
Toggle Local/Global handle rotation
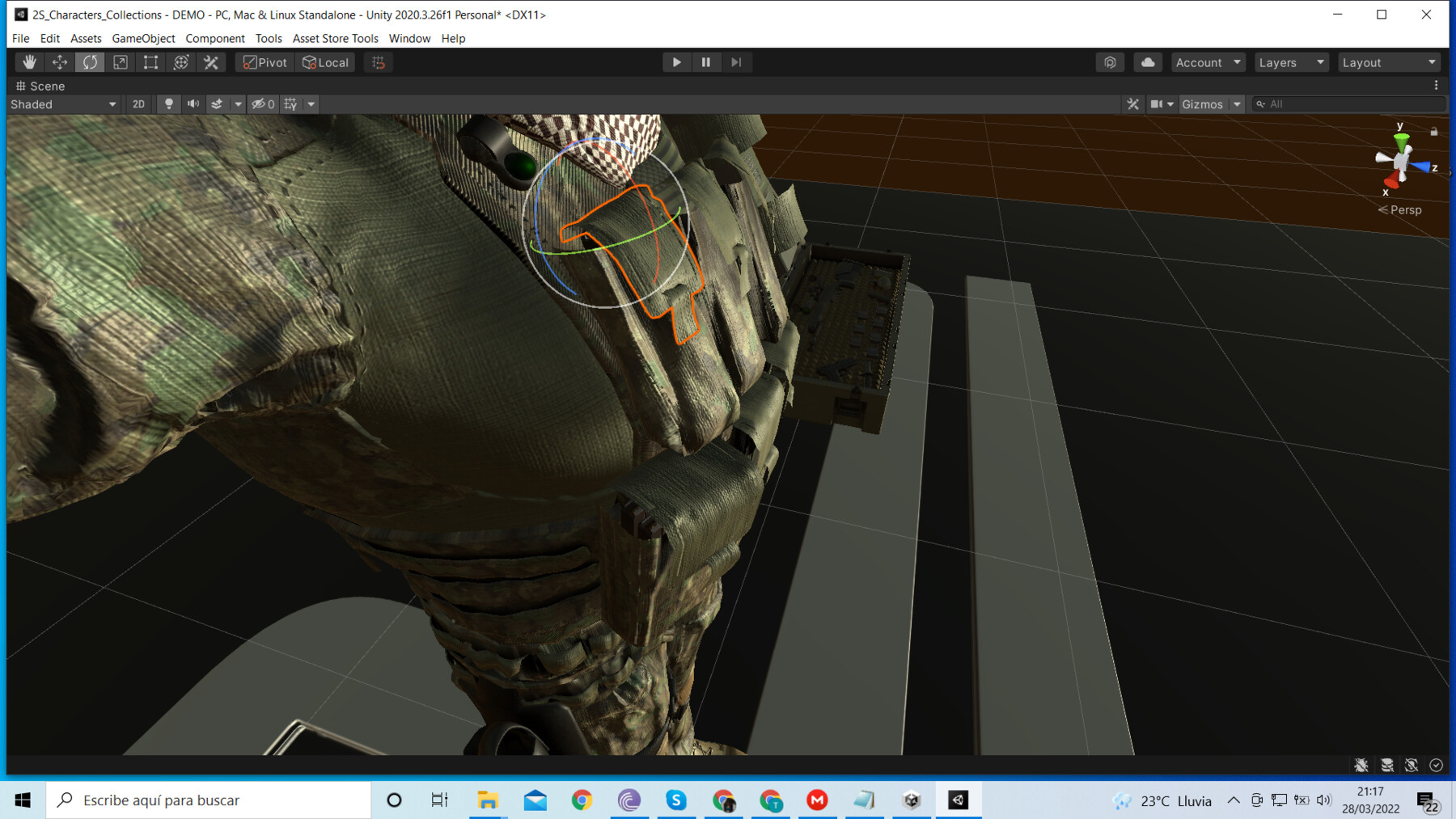325,62
